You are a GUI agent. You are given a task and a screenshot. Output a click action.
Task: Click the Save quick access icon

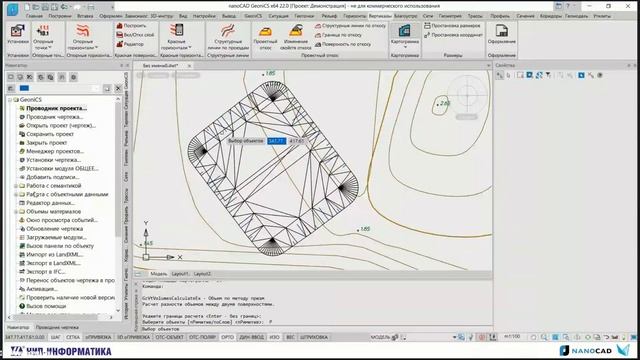(x=45, y=7)
